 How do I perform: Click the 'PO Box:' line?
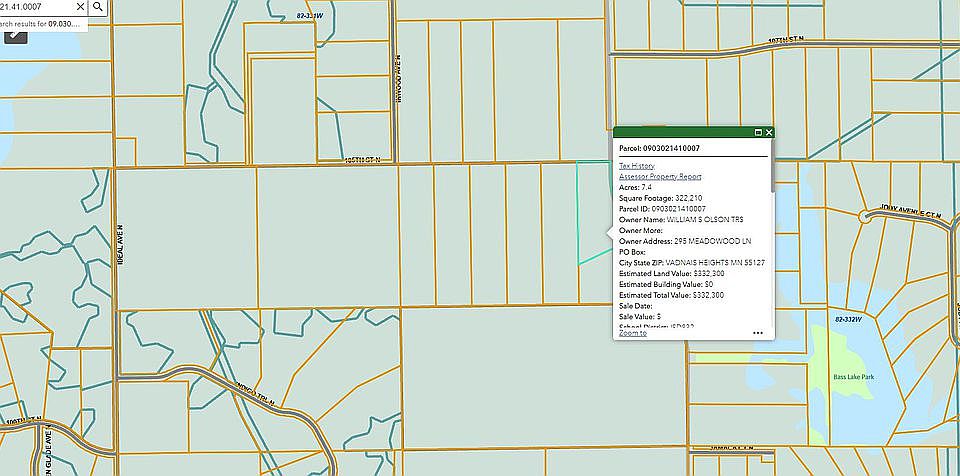tap(633, 252)
